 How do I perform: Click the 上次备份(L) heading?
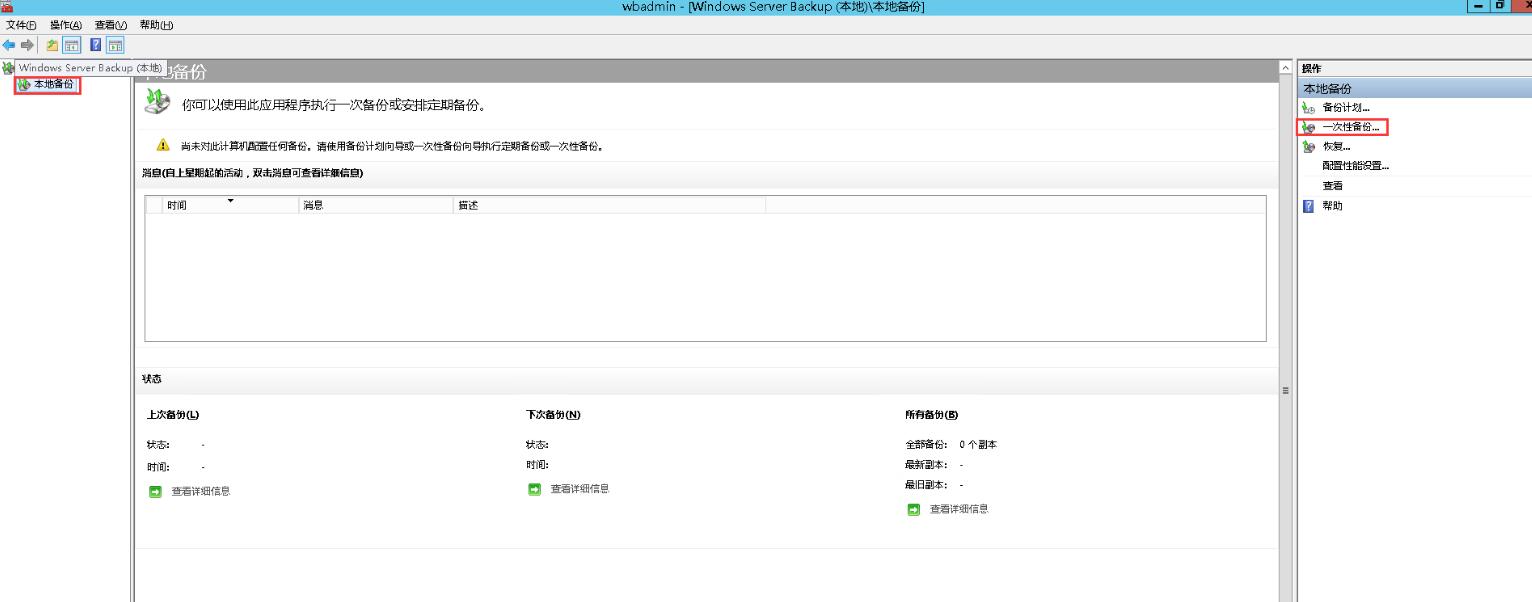(x=173, y=415)
